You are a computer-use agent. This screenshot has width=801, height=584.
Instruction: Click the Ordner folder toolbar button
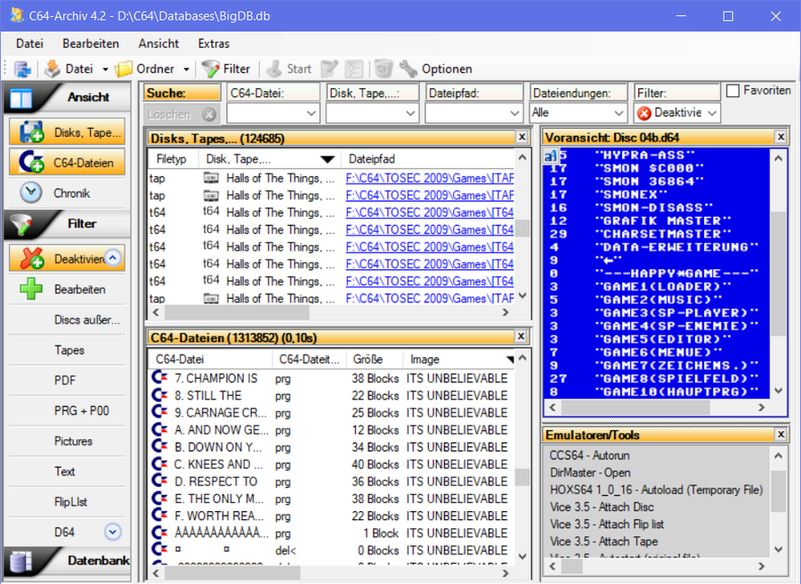click(x=144, y=69)
